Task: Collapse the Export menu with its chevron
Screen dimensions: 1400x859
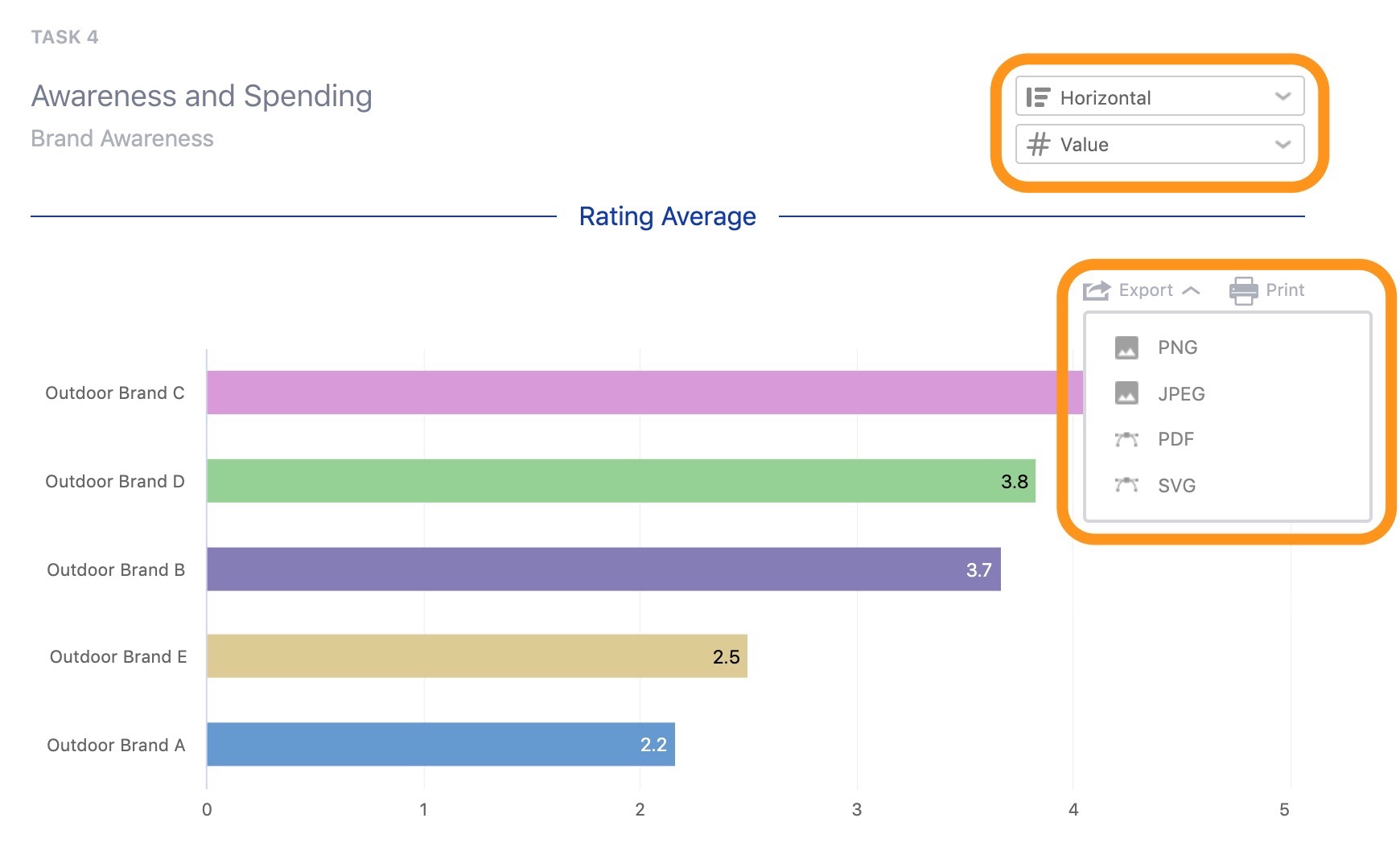Action: click(x=1192, y=290)
